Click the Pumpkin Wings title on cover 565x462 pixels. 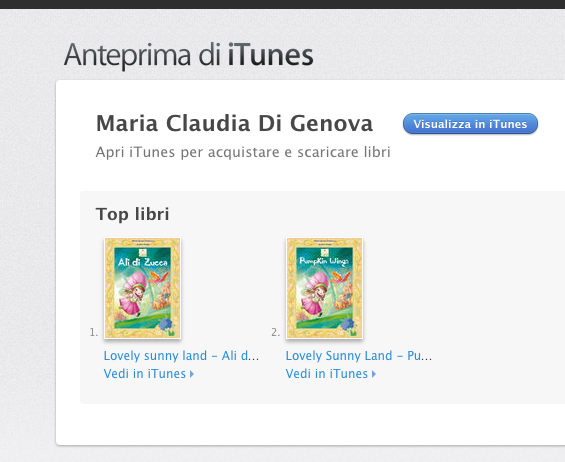point(324,261)
